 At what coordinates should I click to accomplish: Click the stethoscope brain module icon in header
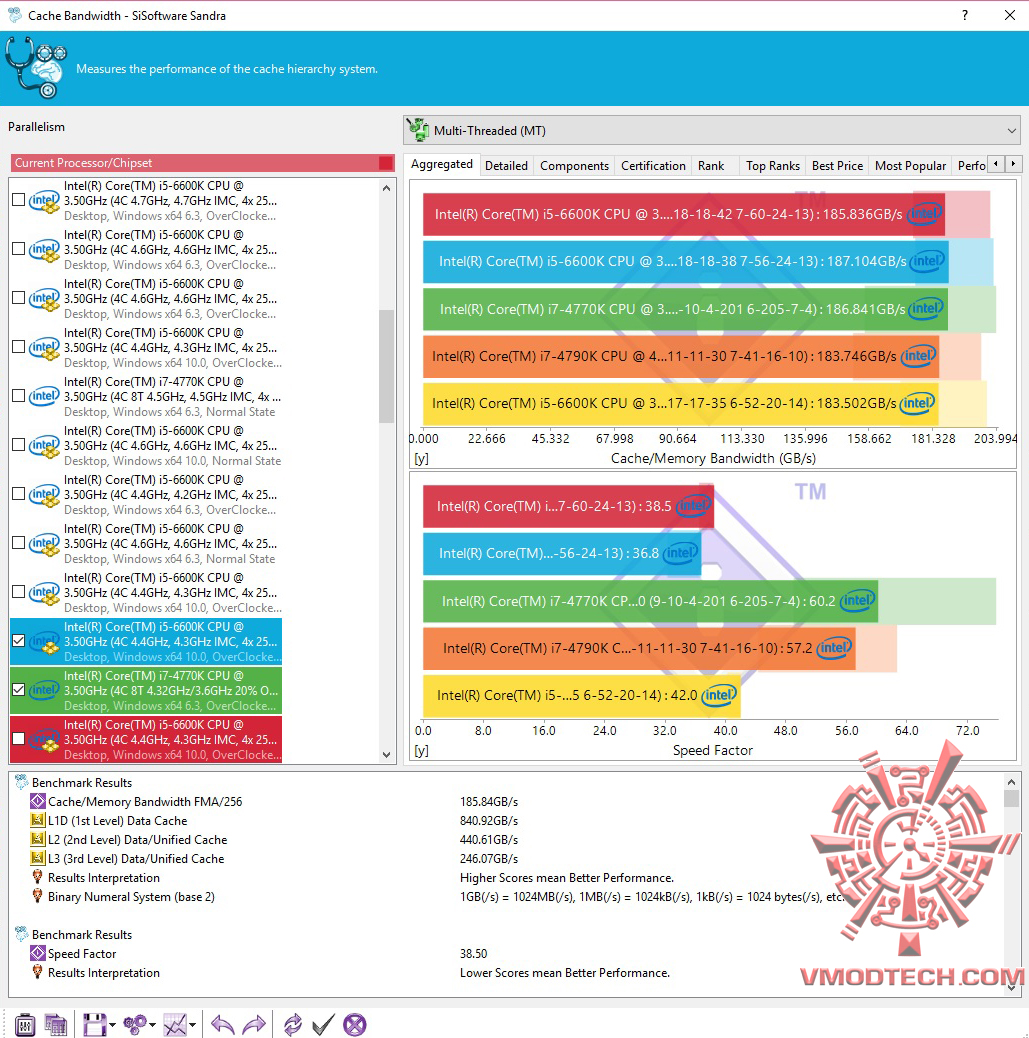point(36,68)
